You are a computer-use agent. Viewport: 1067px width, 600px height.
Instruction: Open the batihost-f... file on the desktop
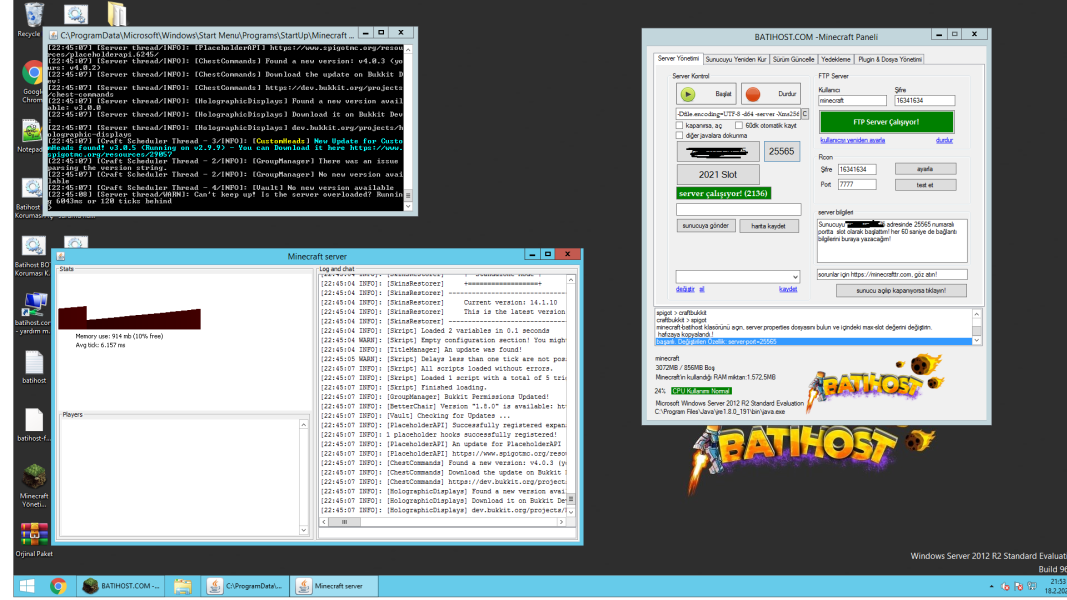(x=33, y=425)
